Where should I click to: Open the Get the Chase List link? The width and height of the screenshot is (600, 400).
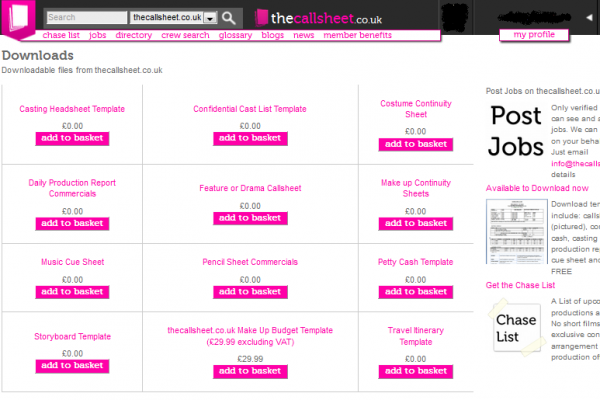pyautogui.click(x=520, y=285)
